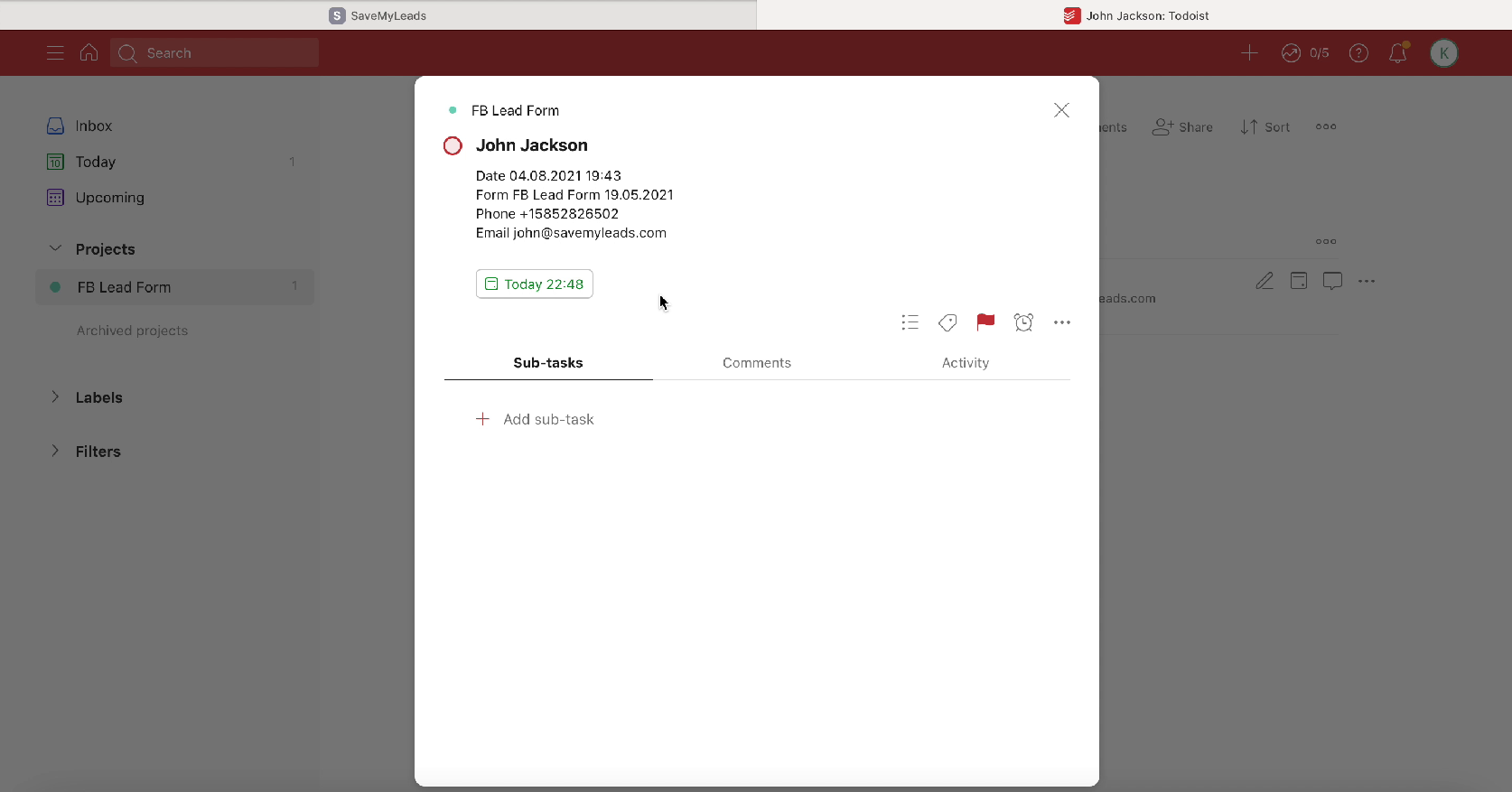
Task: Expand the Labels section
Action: point(55,397)
